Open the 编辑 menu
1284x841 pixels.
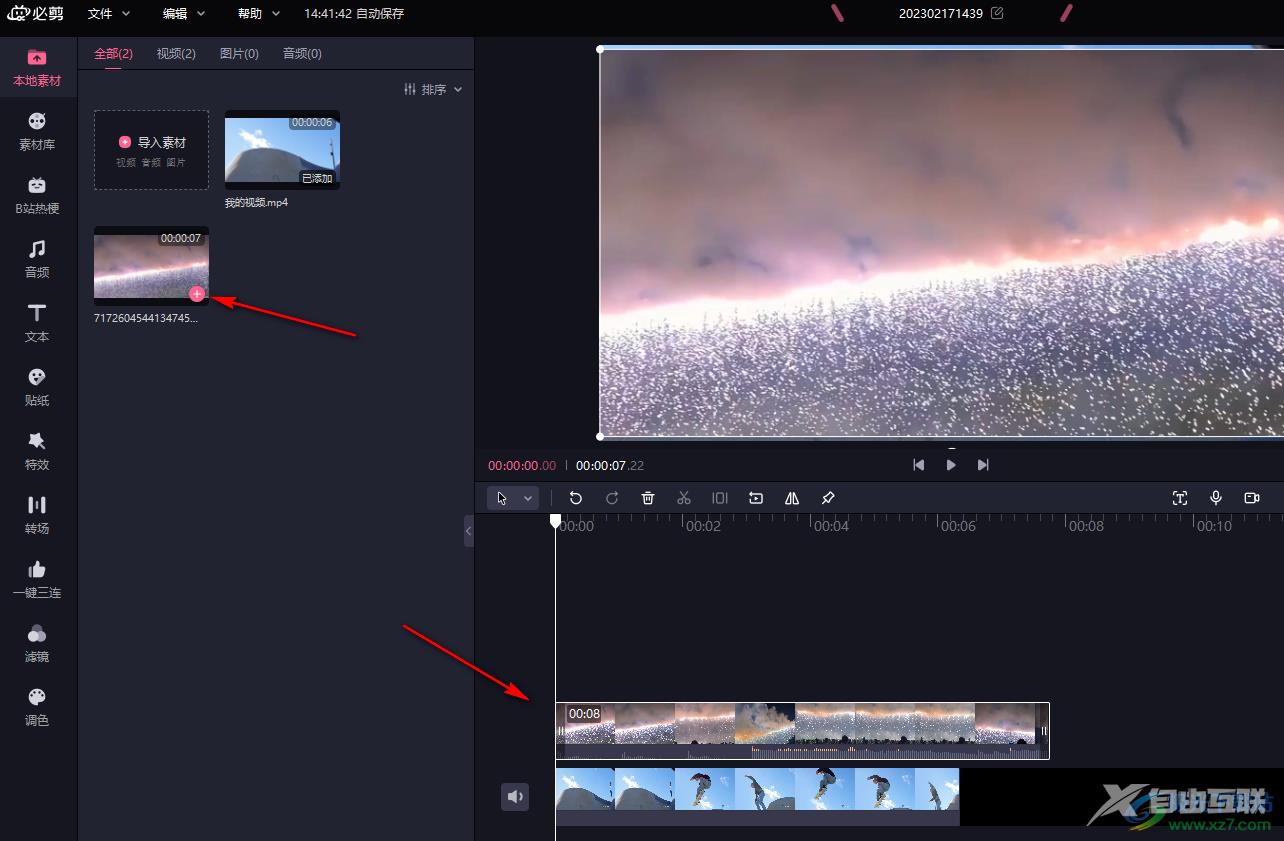click(x=184, y=14)
